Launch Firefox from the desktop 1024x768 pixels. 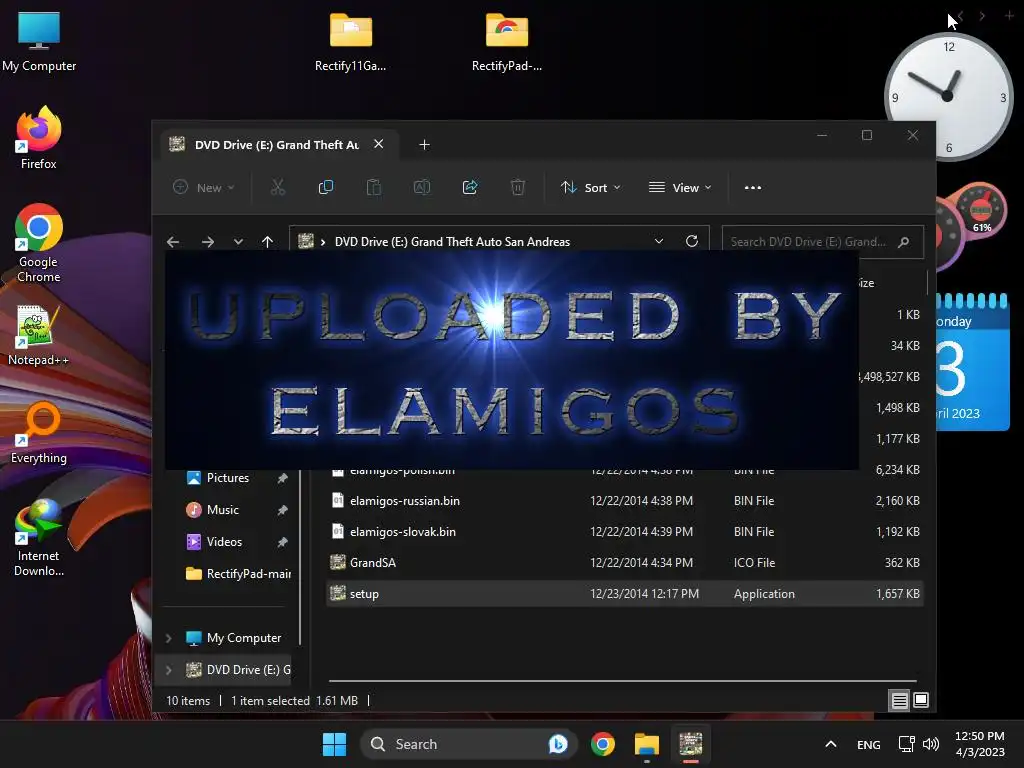pos(39,138)
